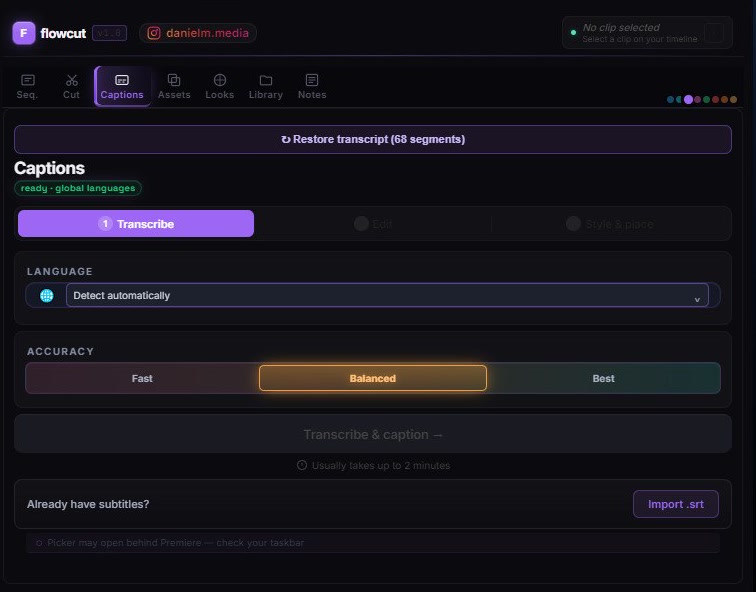
Task: Select step 1 Transcribe
Action: coord(136,224)
